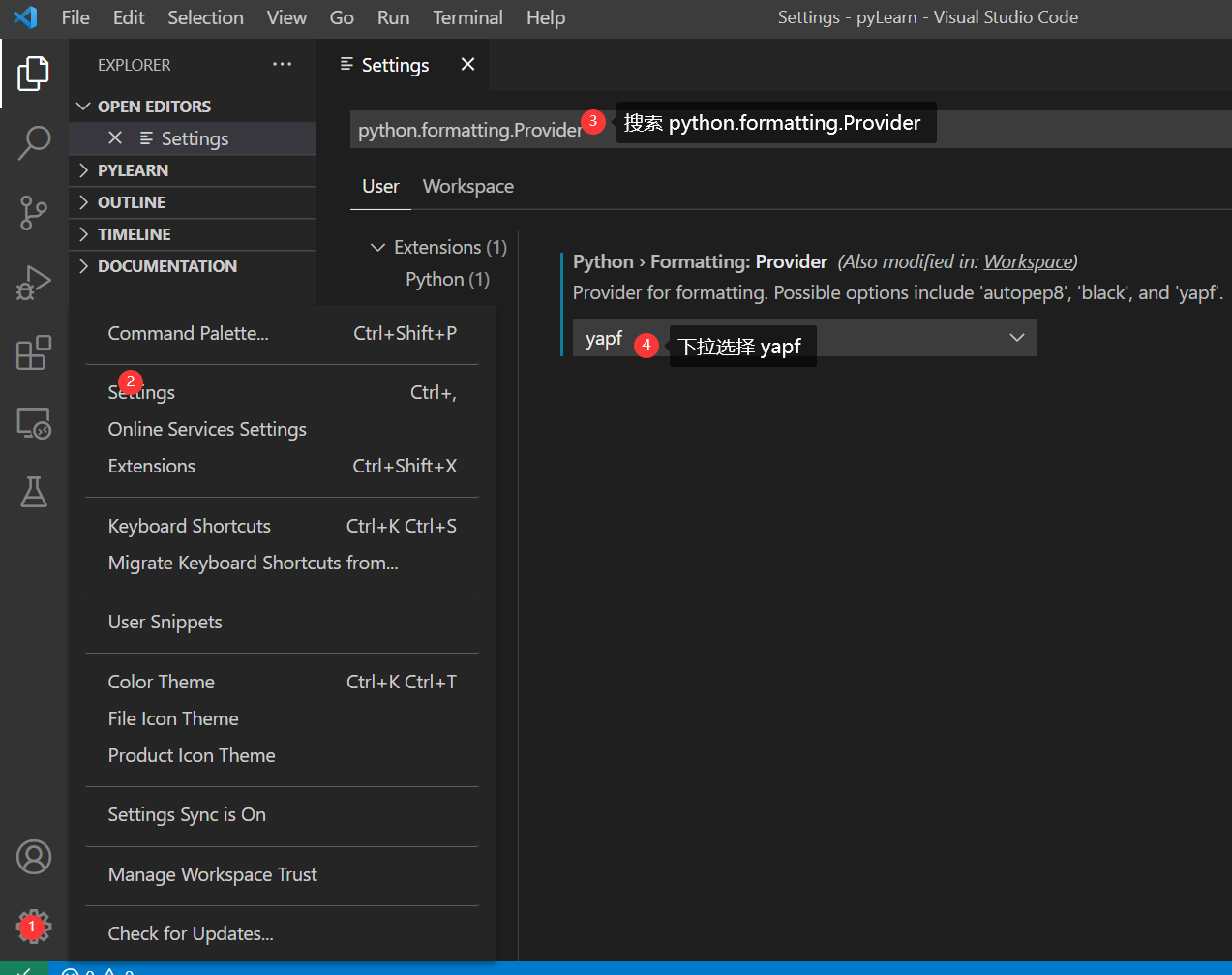The height and width of the screenshot is (975, 1232).
Task: Open the Explorer view in the activity bar
Action: [x=33, y=73]
